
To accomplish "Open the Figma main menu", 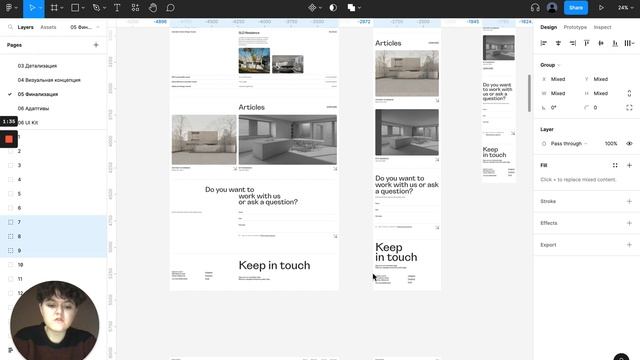I will 9,8.
